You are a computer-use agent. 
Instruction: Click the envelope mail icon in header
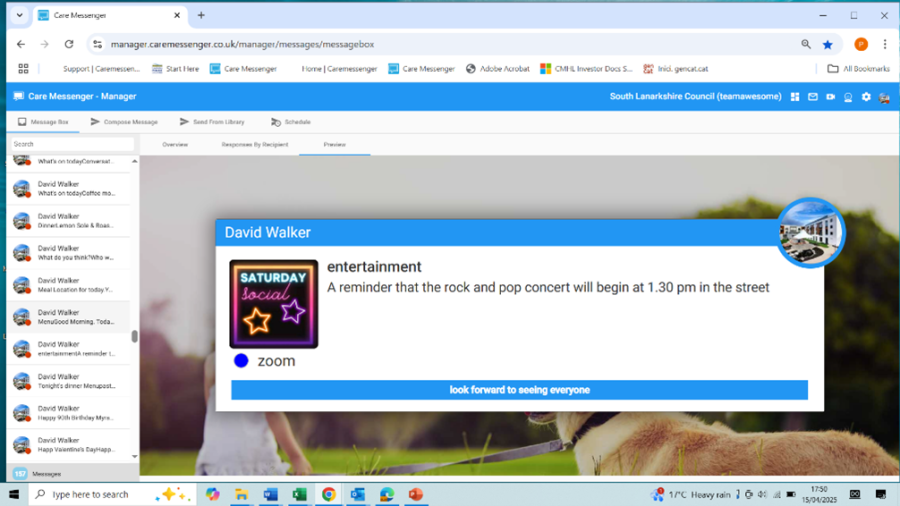pos(813,97)
